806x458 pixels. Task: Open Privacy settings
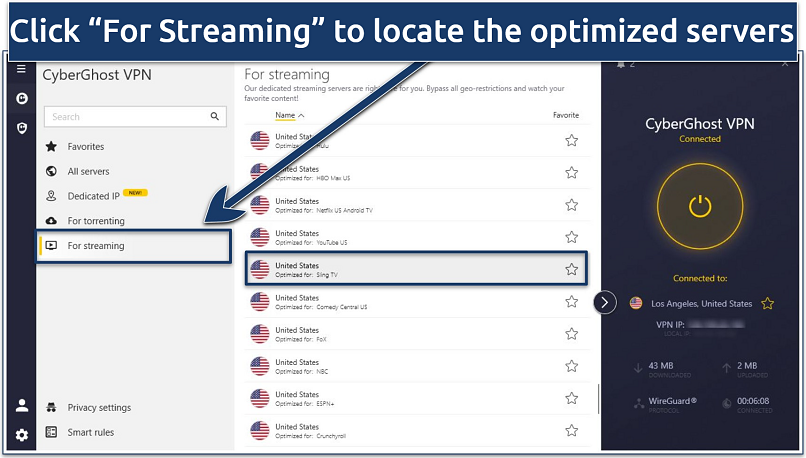(x=99, y=408)
